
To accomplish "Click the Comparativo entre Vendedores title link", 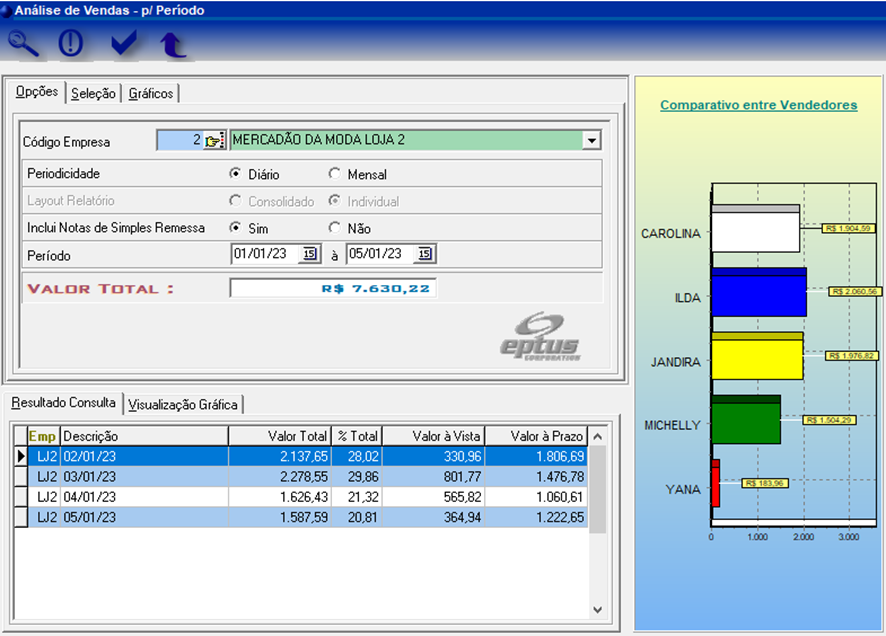I will pyautogui.click(x=758, y=105).
